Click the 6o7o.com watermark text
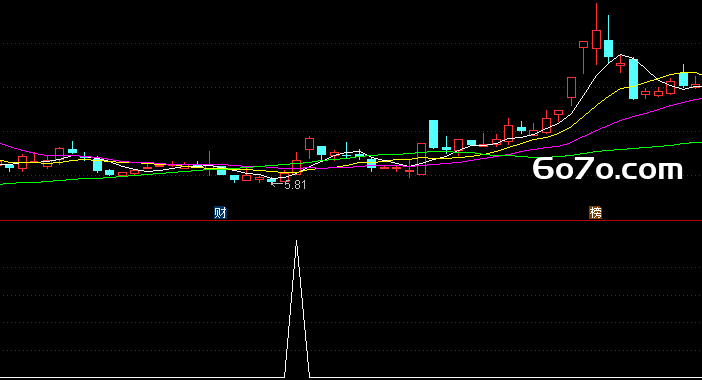The image size is (702, 380). click(608, 169)
